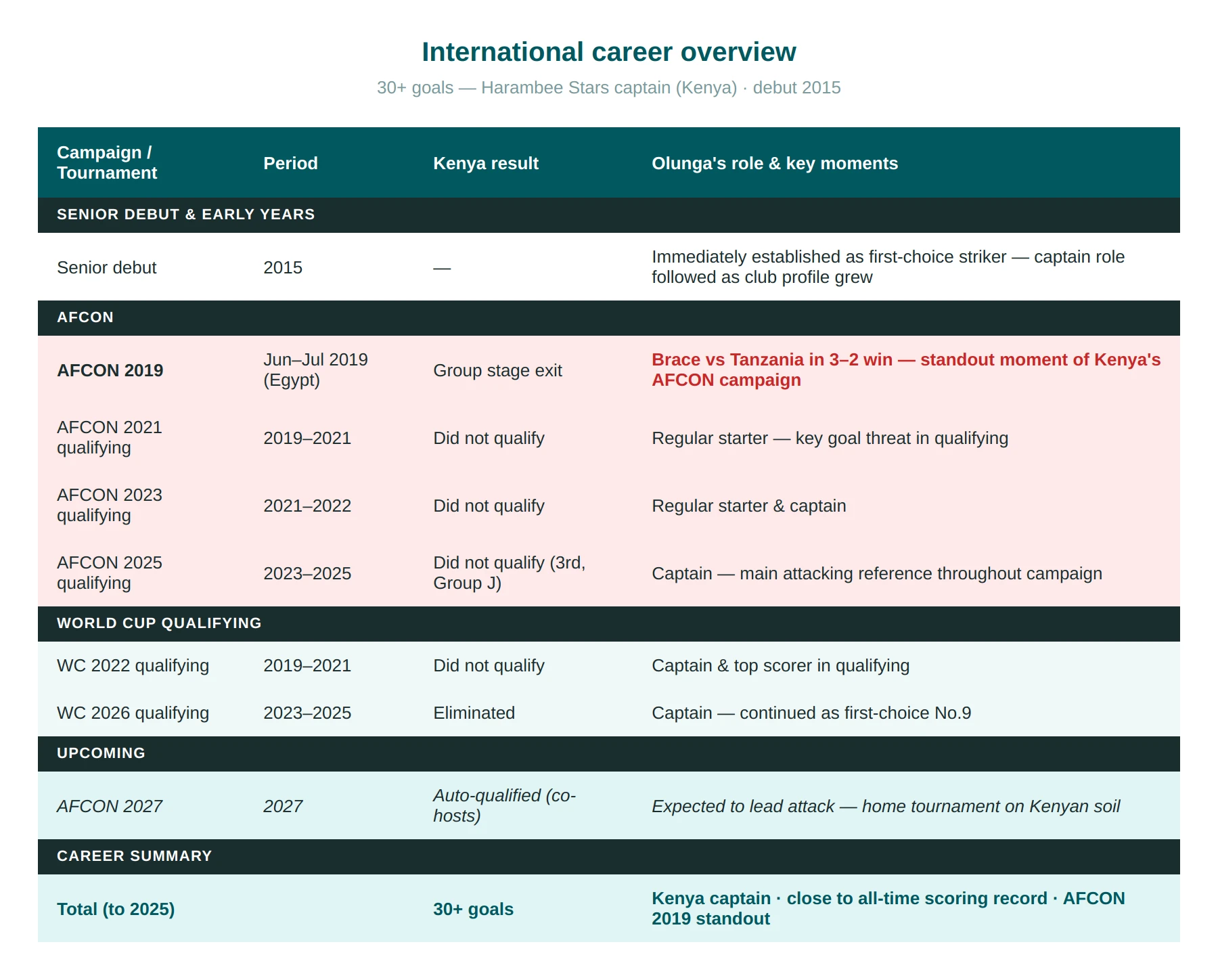Click the Period column header
Viewport: 1218px width, 980px height.
click(290, 163)
